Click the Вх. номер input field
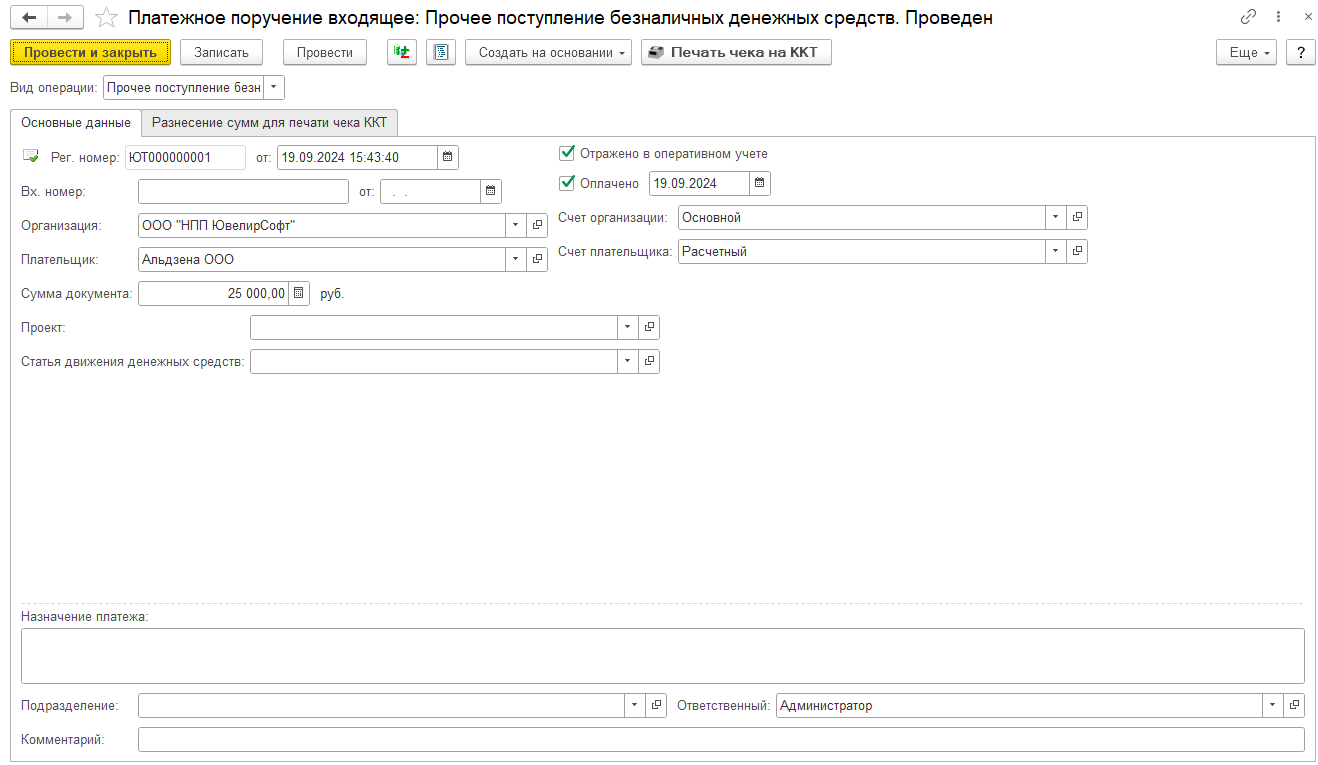The height and width of the screenshot is (765, 1318). tap(243, 191)
